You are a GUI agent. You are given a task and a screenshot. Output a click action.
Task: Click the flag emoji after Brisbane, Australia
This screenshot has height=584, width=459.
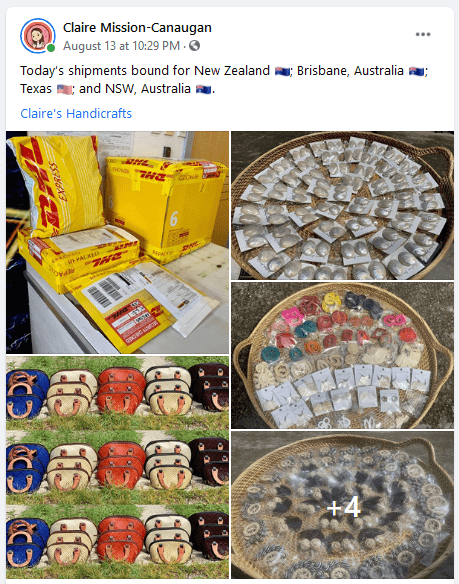[416, 71]
